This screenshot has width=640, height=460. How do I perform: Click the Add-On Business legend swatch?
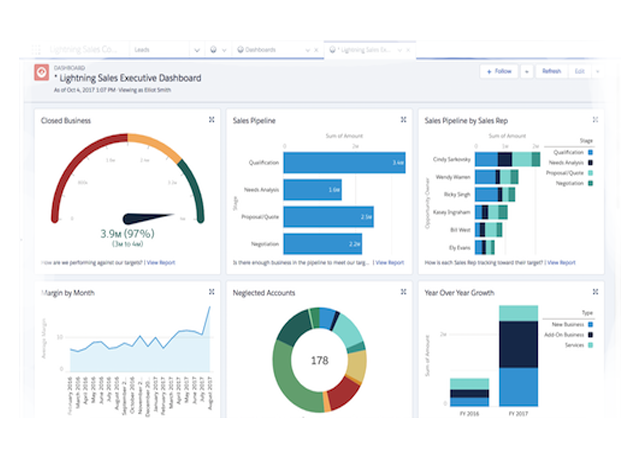click(x=590, y=335)
